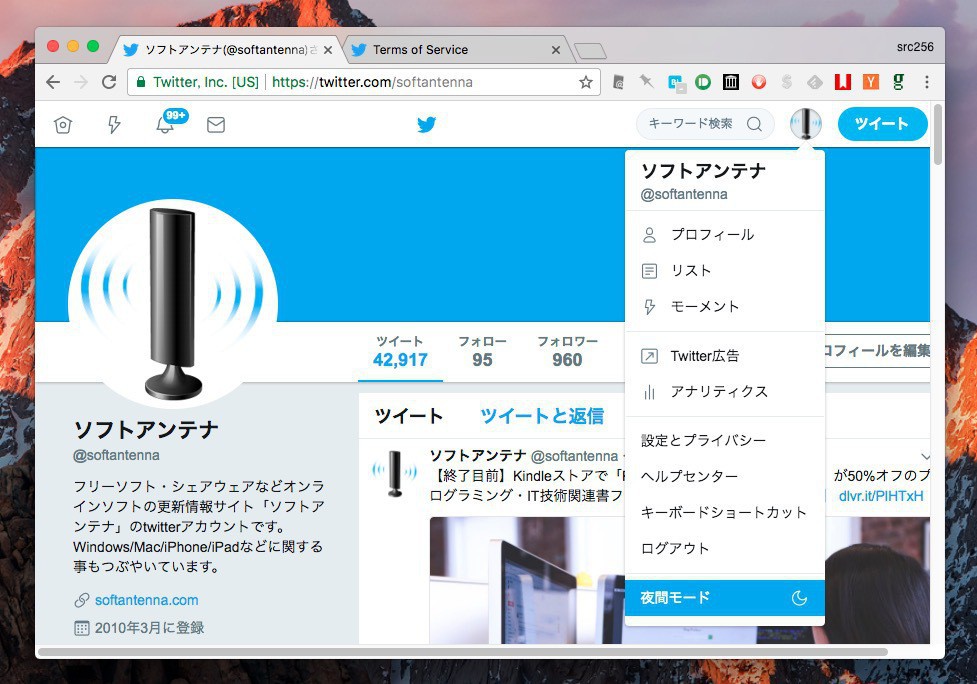
Task: Switch to the Terms of Service tab
Action: click(x=455, y=50)
